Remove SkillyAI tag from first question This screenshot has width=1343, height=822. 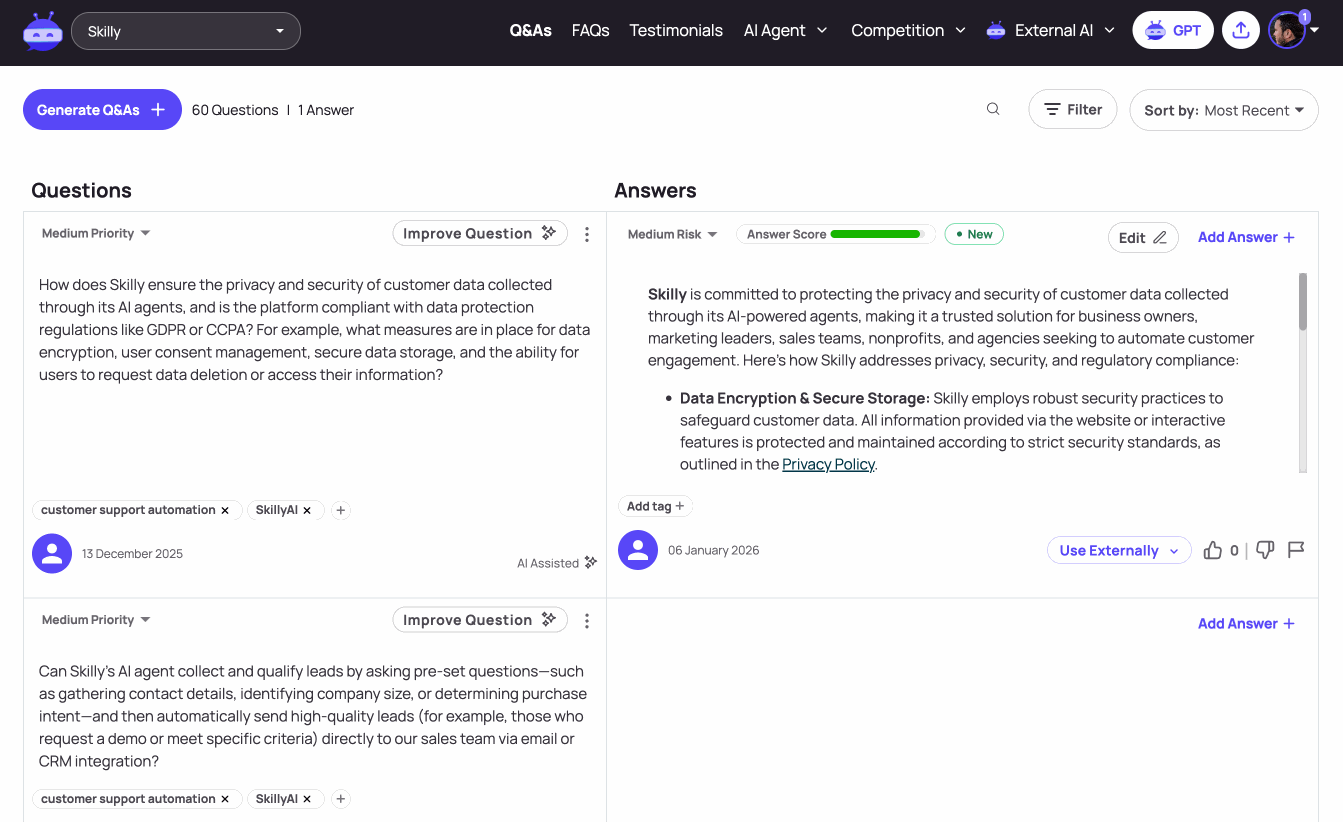tap(307, 510)
